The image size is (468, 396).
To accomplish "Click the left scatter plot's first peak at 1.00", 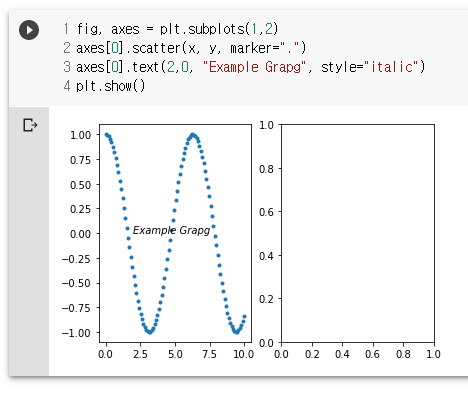I will [107, 135].
